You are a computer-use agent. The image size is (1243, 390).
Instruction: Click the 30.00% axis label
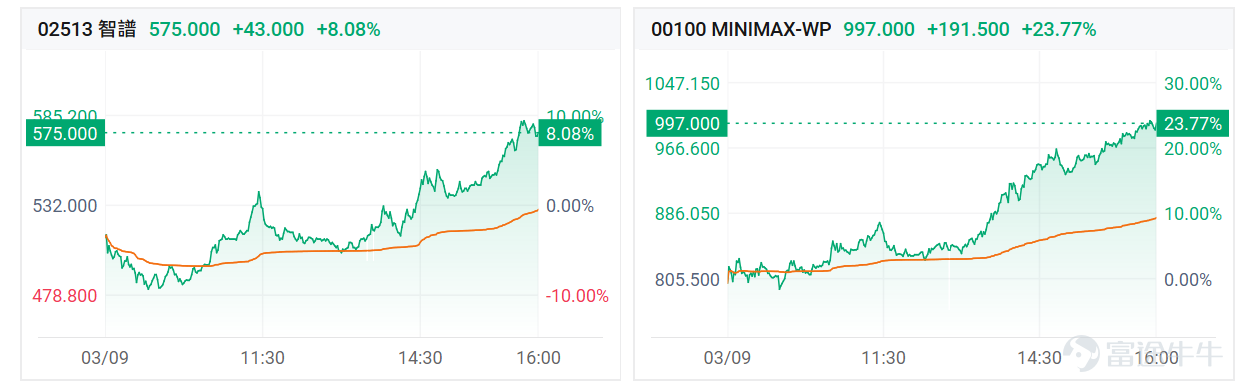pos(1193,83)
